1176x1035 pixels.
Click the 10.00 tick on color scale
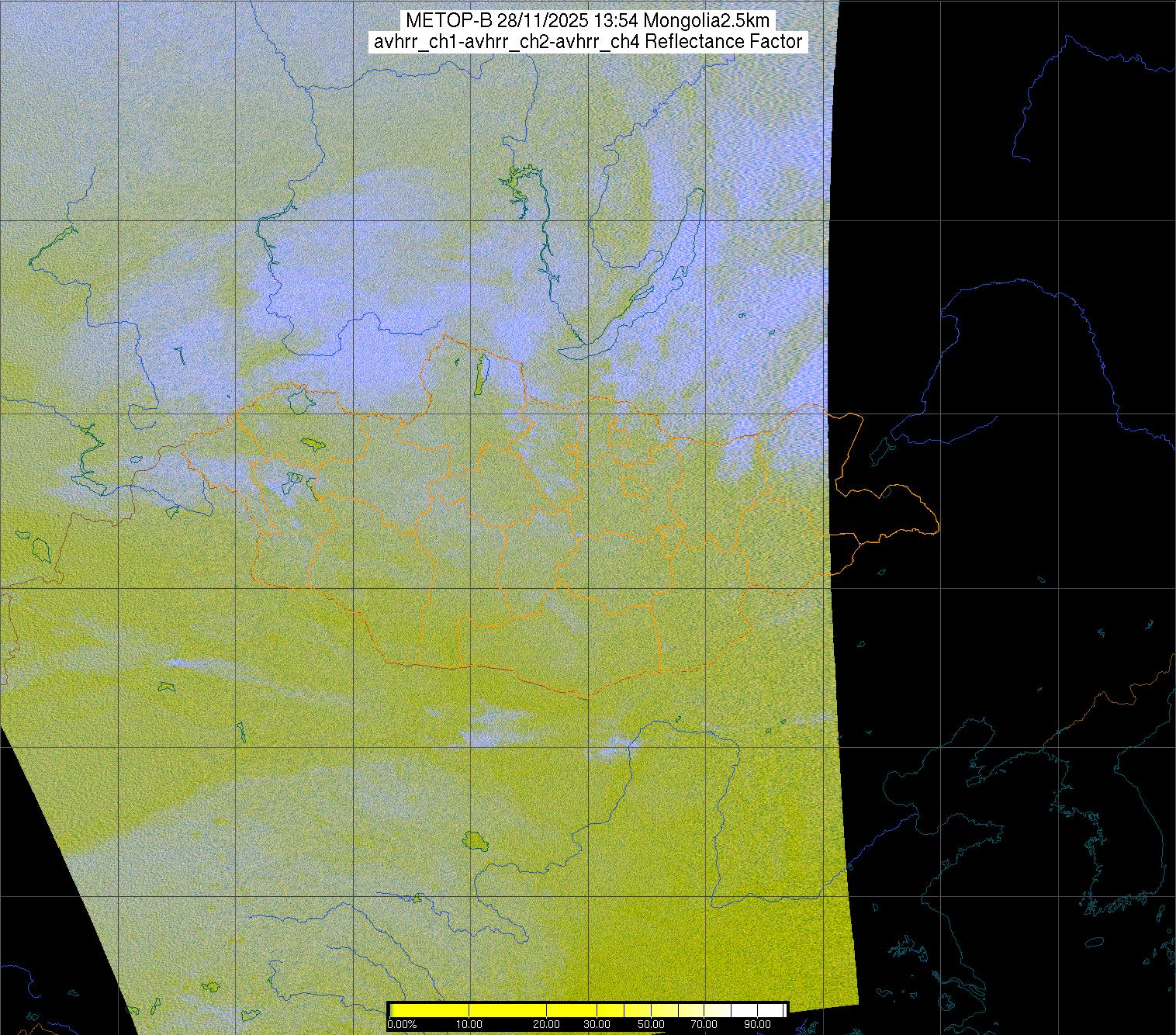(x=469, y=1025)
